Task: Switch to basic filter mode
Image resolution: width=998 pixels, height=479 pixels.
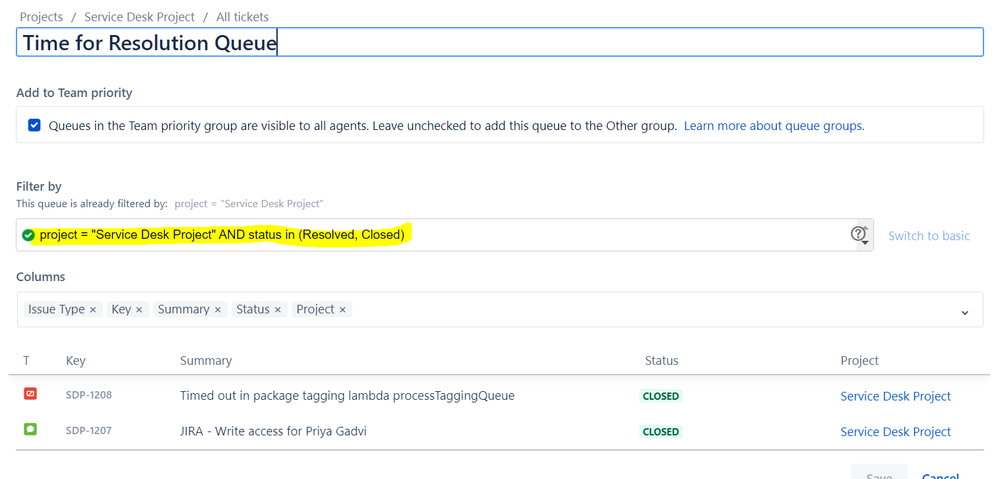Action: pyautogui.click(x=929, y=236)
